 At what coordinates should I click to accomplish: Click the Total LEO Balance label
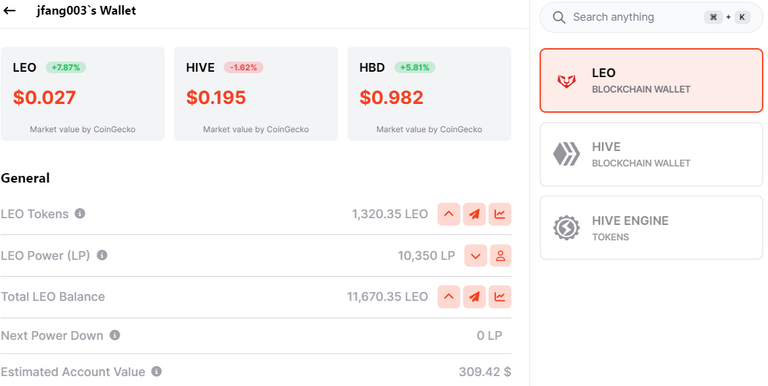tap(53, 297)
